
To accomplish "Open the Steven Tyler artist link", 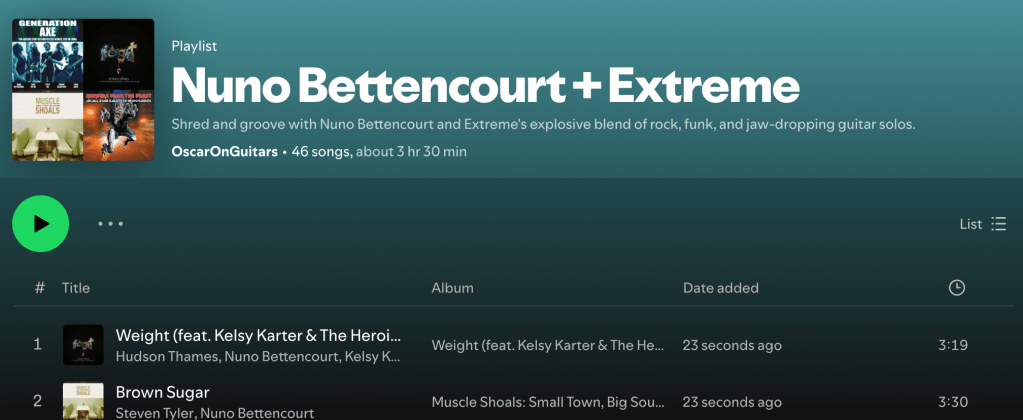I will tap(152, 412).
